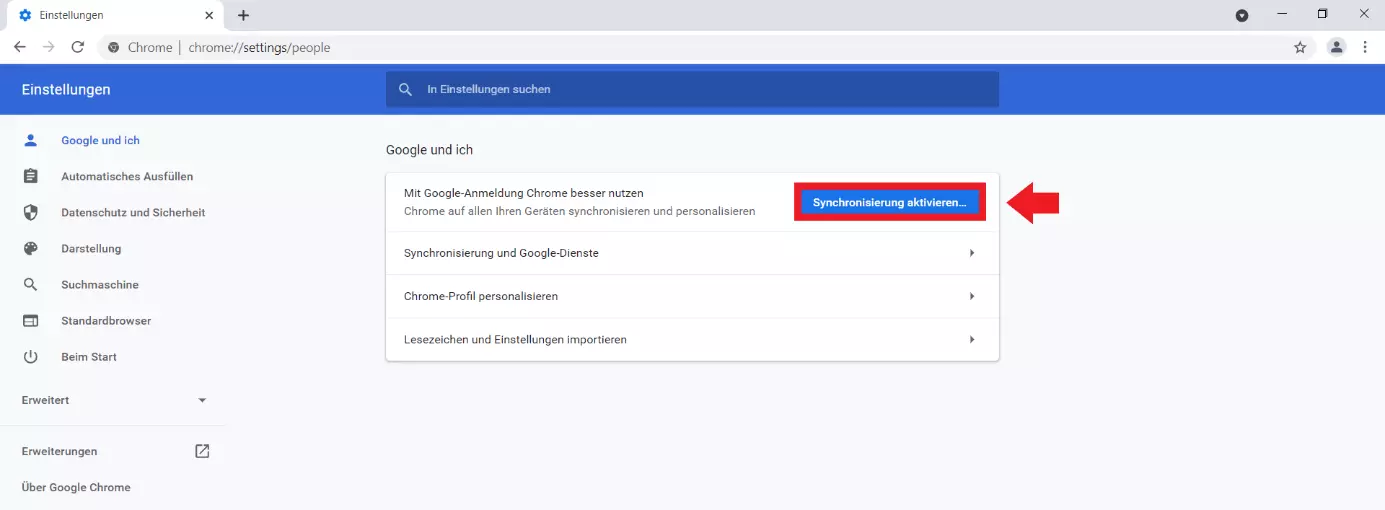Screen dimensions: 1385x510
Task: Click the browser back arrow
Action: pos(20,47)
